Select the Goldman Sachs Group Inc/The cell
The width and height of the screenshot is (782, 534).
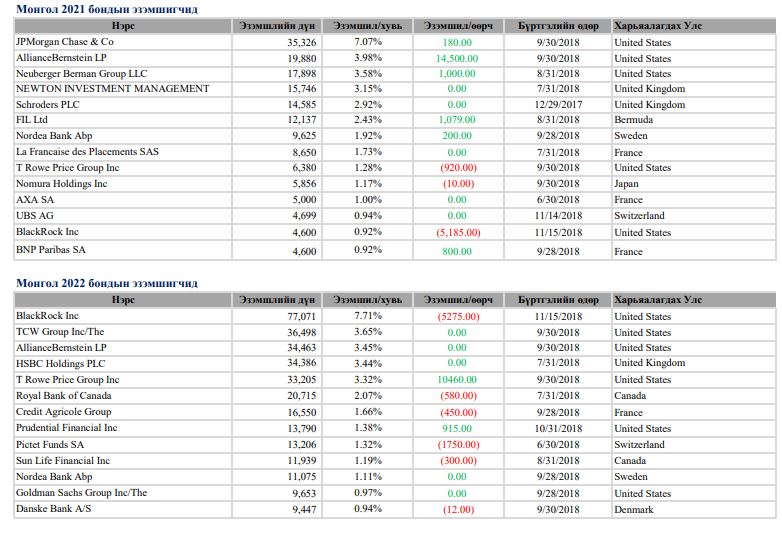pyautogui.click(x=81, y=493)
